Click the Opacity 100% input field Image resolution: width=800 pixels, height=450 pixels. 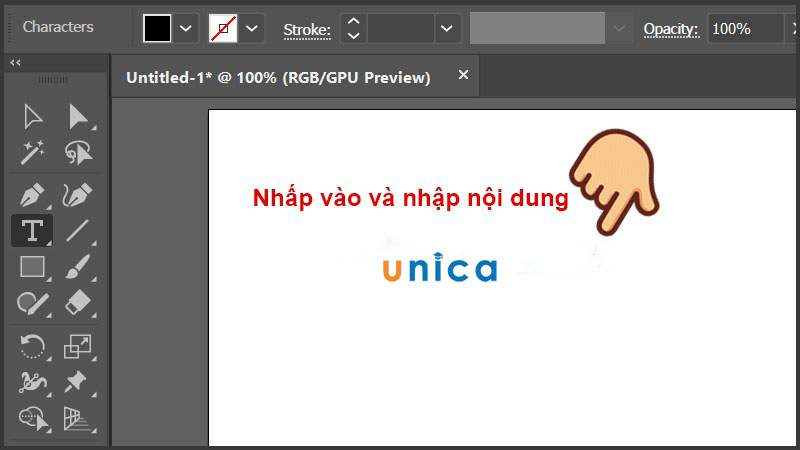tap(745, 29)
